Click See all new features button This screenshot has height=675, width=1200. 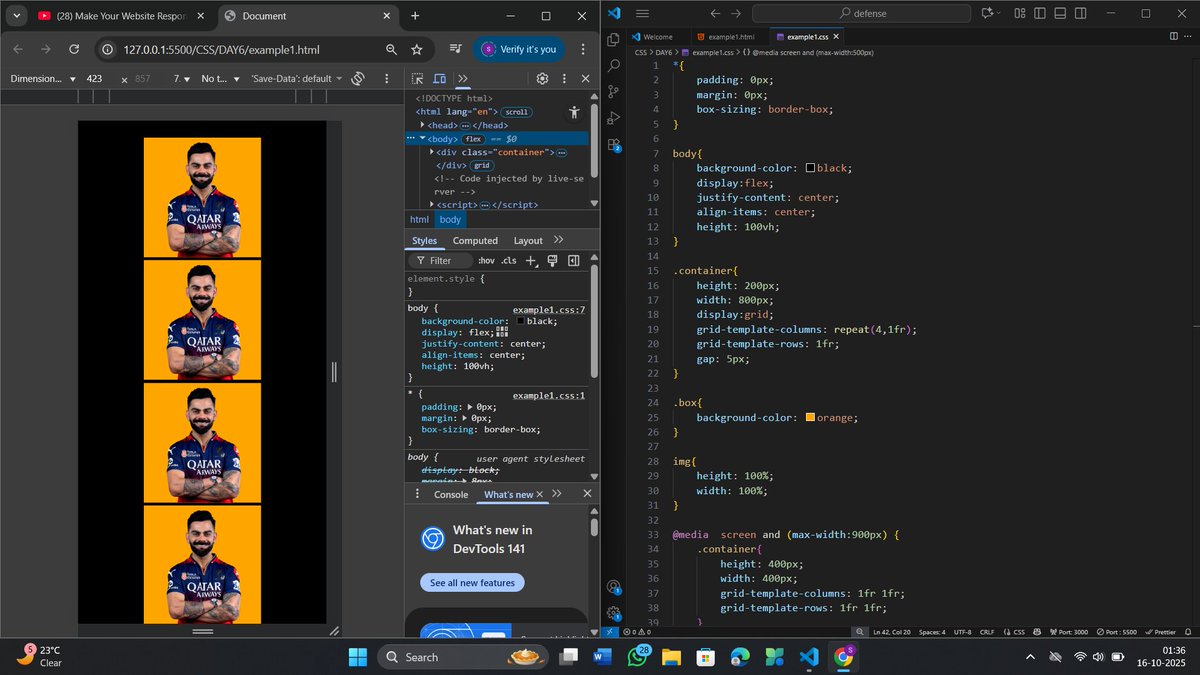click(472, 582)
